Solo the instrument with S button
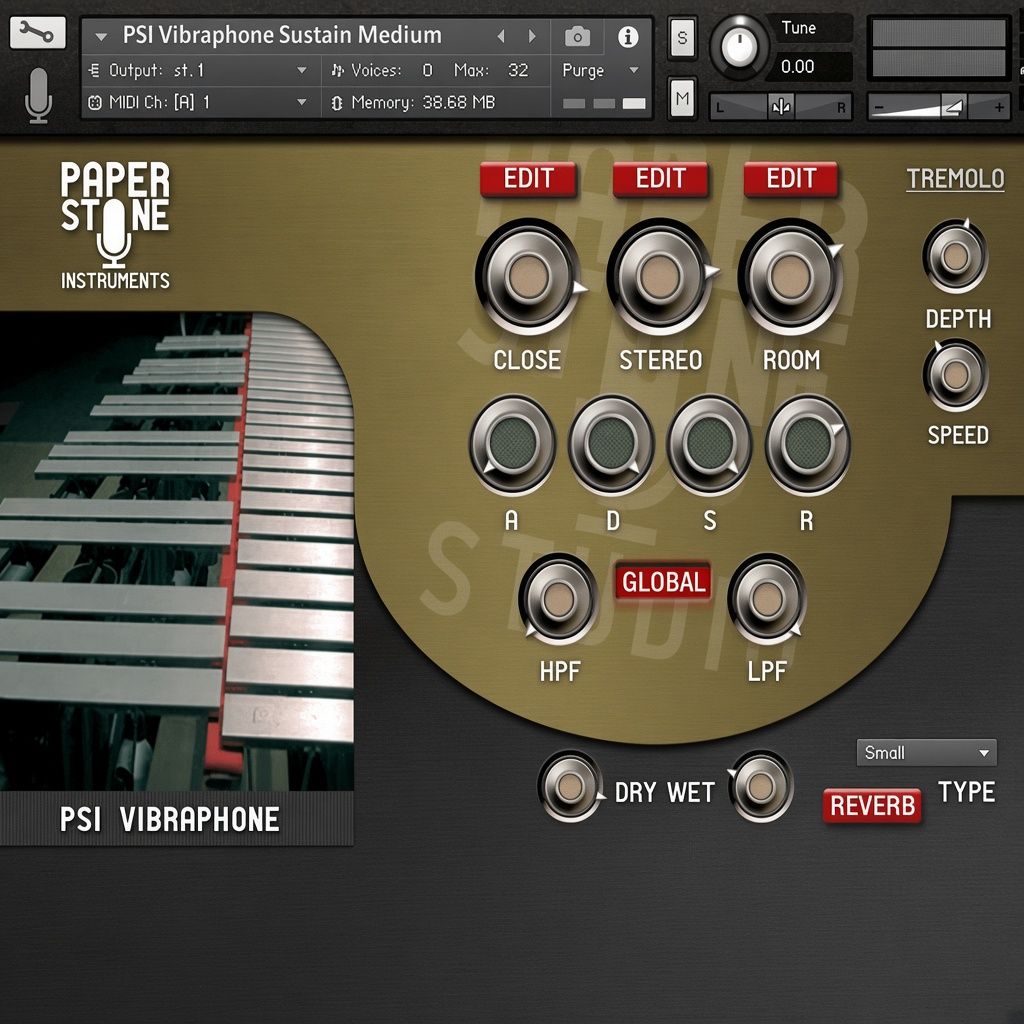 click(682, 38)
